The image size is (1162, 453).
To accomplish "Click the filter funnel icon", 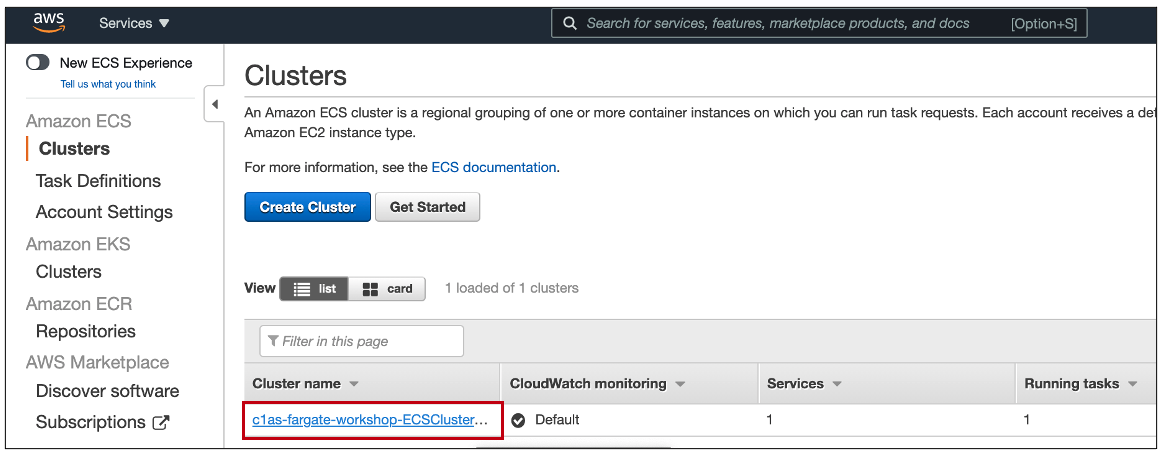I will point(273,341).
